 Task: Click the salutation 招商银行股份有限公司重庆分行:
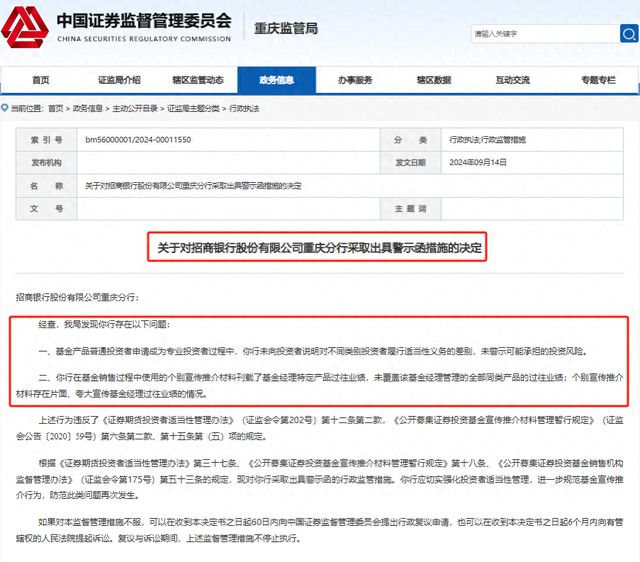point(77,297)
